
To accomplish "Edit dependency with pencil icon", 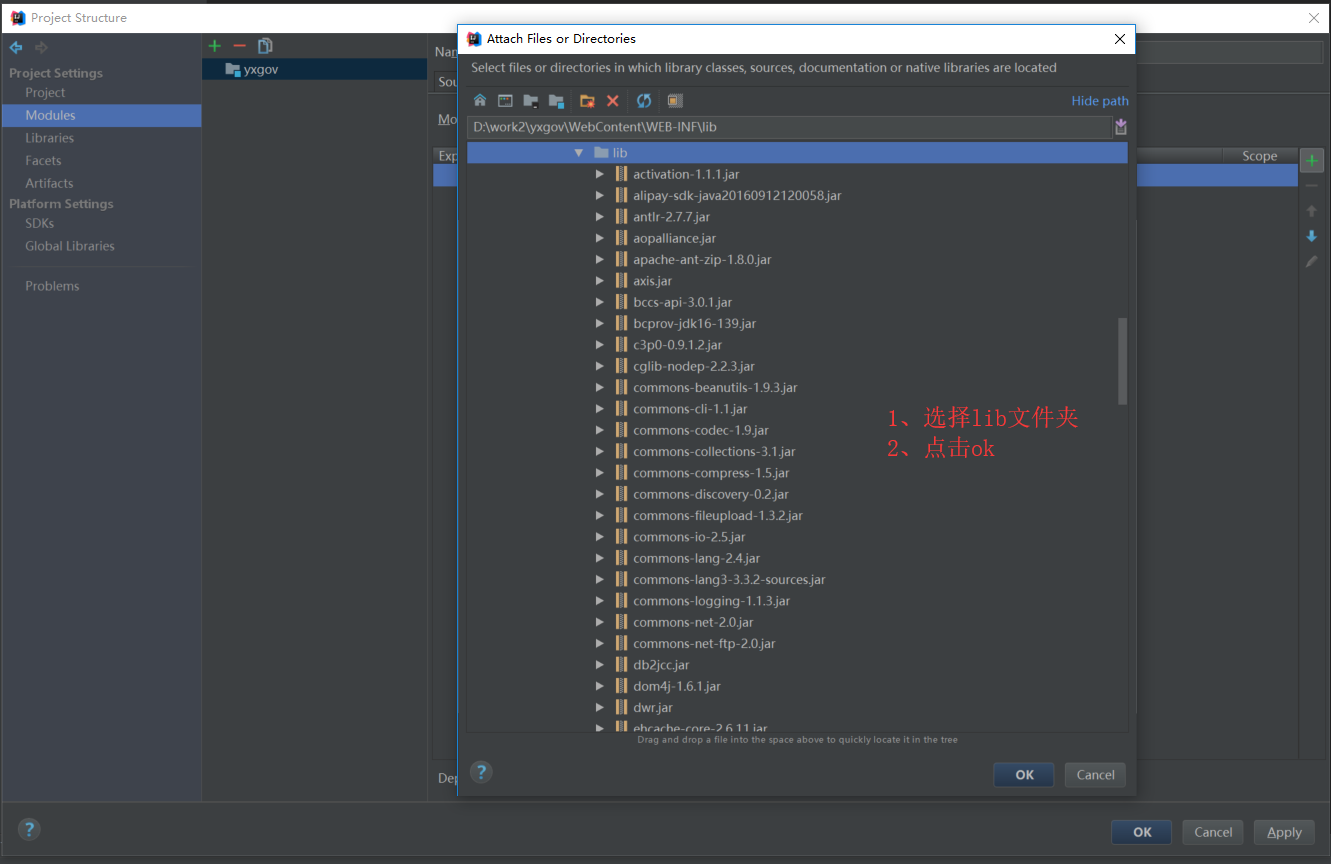I will point(1311,261).
